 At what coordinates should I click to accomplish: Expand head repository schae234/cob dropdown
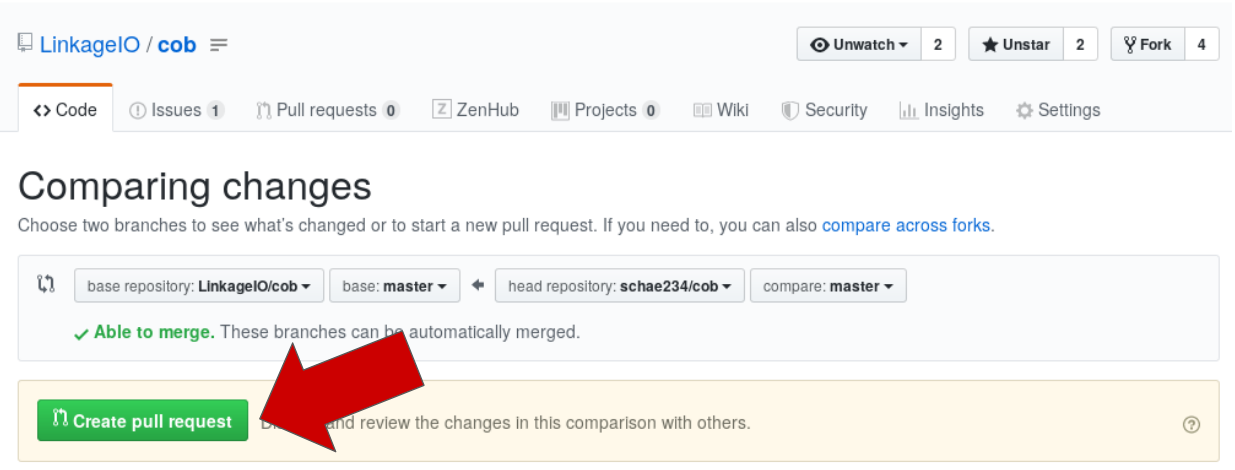pos(619,286)
